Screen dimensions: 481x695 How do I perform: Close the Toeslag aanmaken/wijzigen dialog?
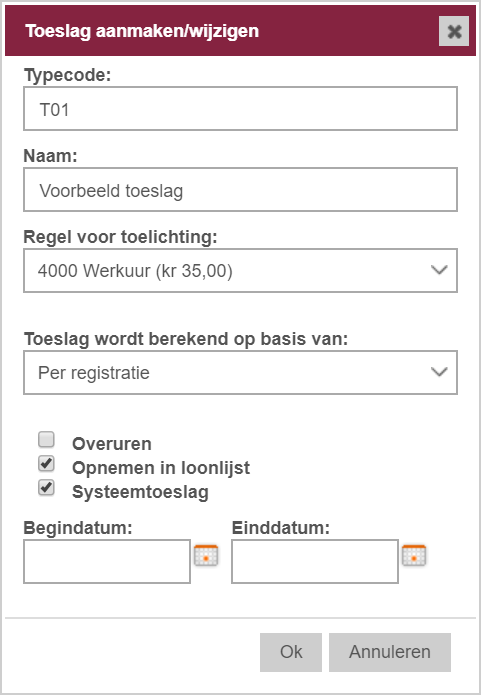tap(454, 31)
